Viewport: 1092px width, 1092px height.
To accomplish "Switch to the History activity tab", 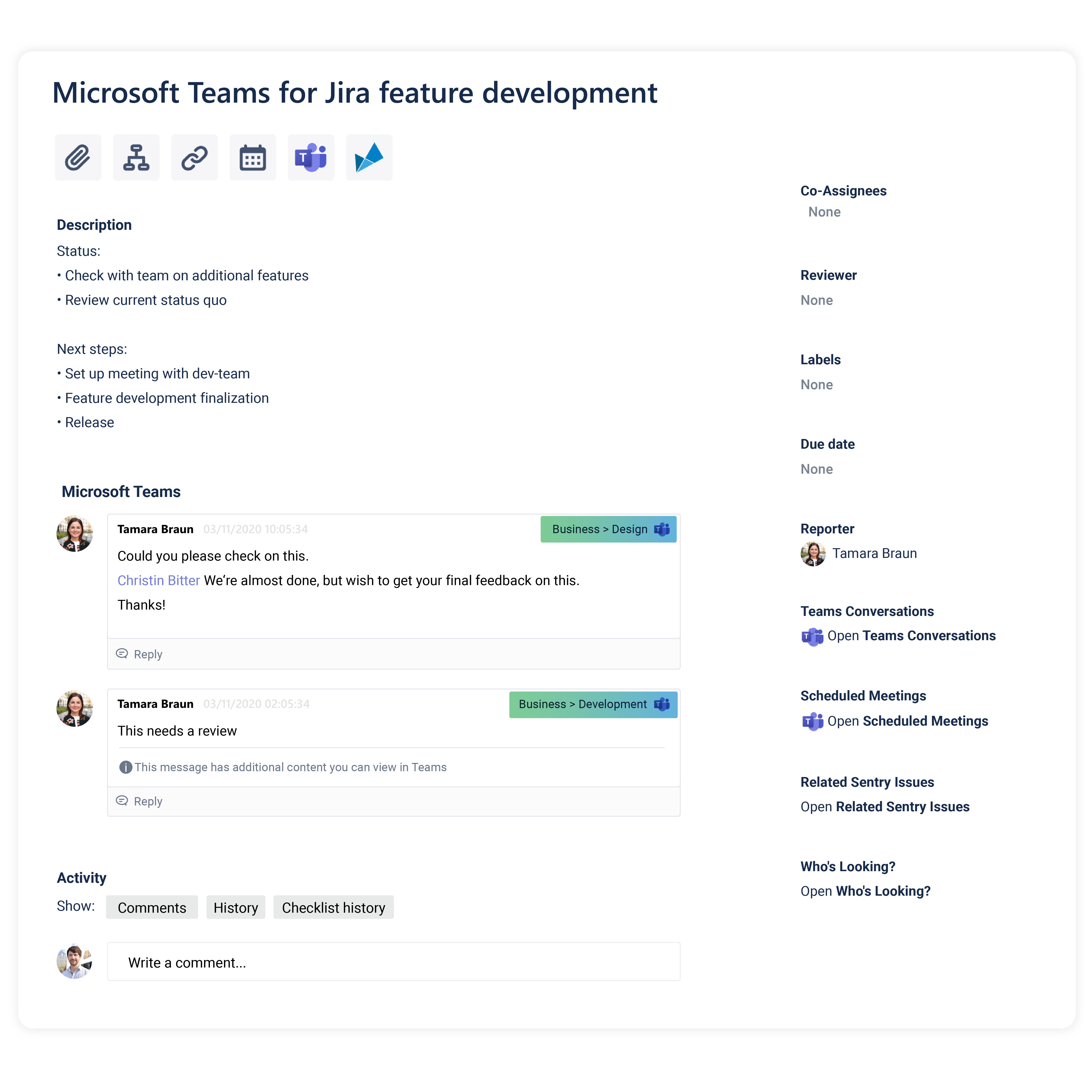I will point(236,907).
